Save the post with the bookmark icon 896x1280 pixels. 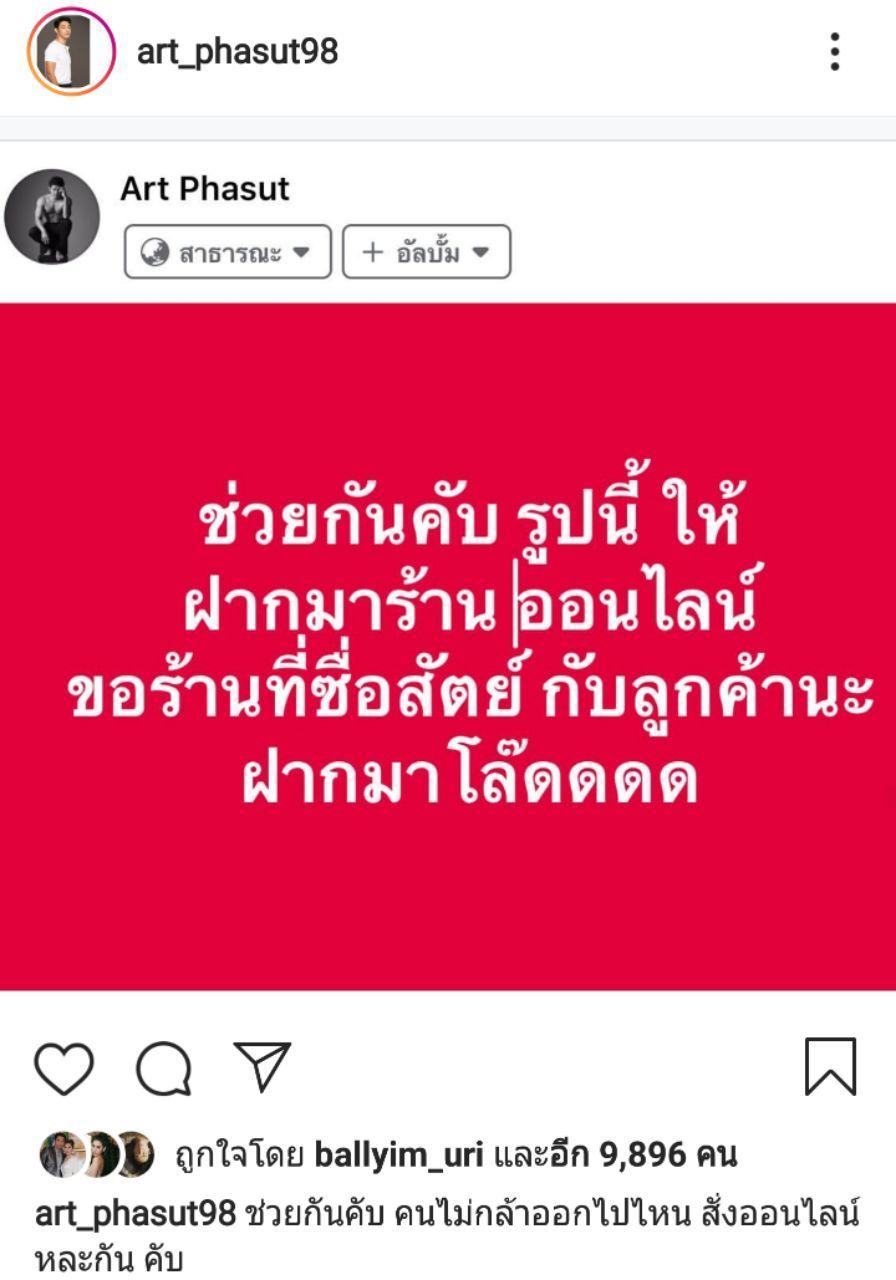(x=831, y=1066)
